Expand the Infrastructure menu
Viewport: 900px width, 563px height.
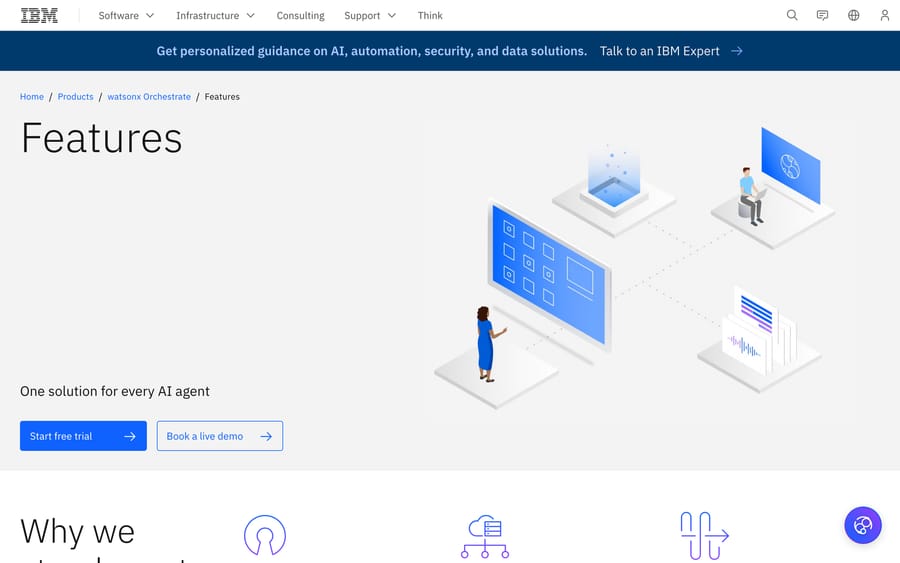point(215,15)
